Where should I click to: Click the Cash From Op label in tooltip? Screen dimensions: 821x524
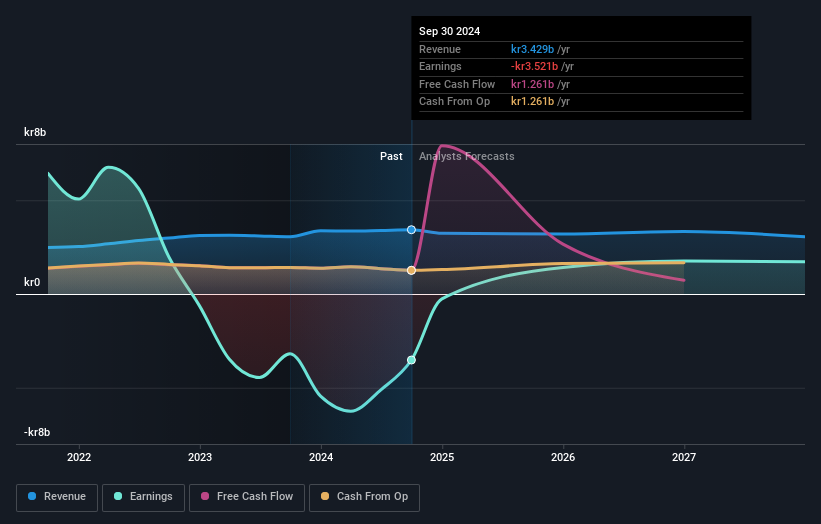click(x=454, y=102)
